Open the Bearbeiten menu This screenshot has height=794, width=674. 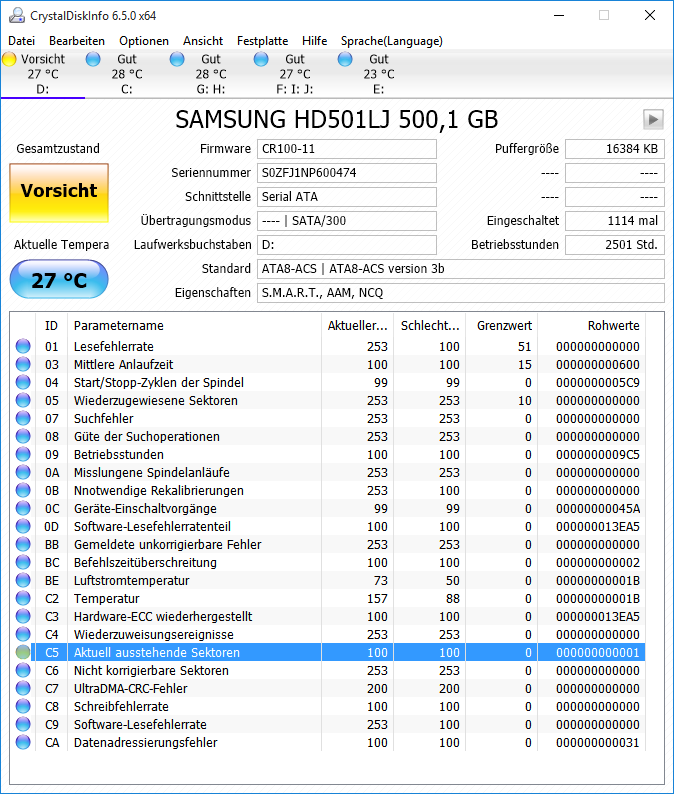77,41
